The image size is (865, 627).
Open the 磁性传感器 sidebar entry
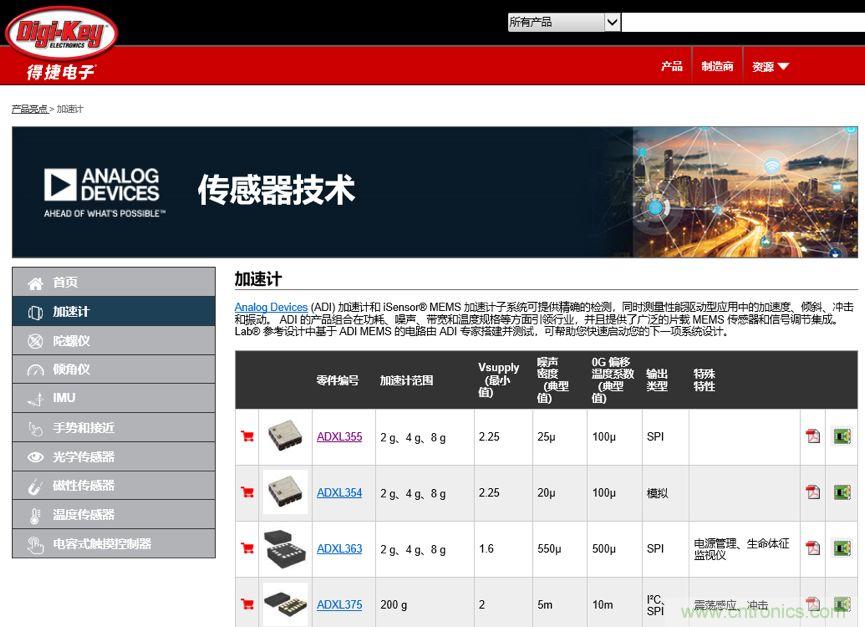pyautogui.click(x=35, y=486)
